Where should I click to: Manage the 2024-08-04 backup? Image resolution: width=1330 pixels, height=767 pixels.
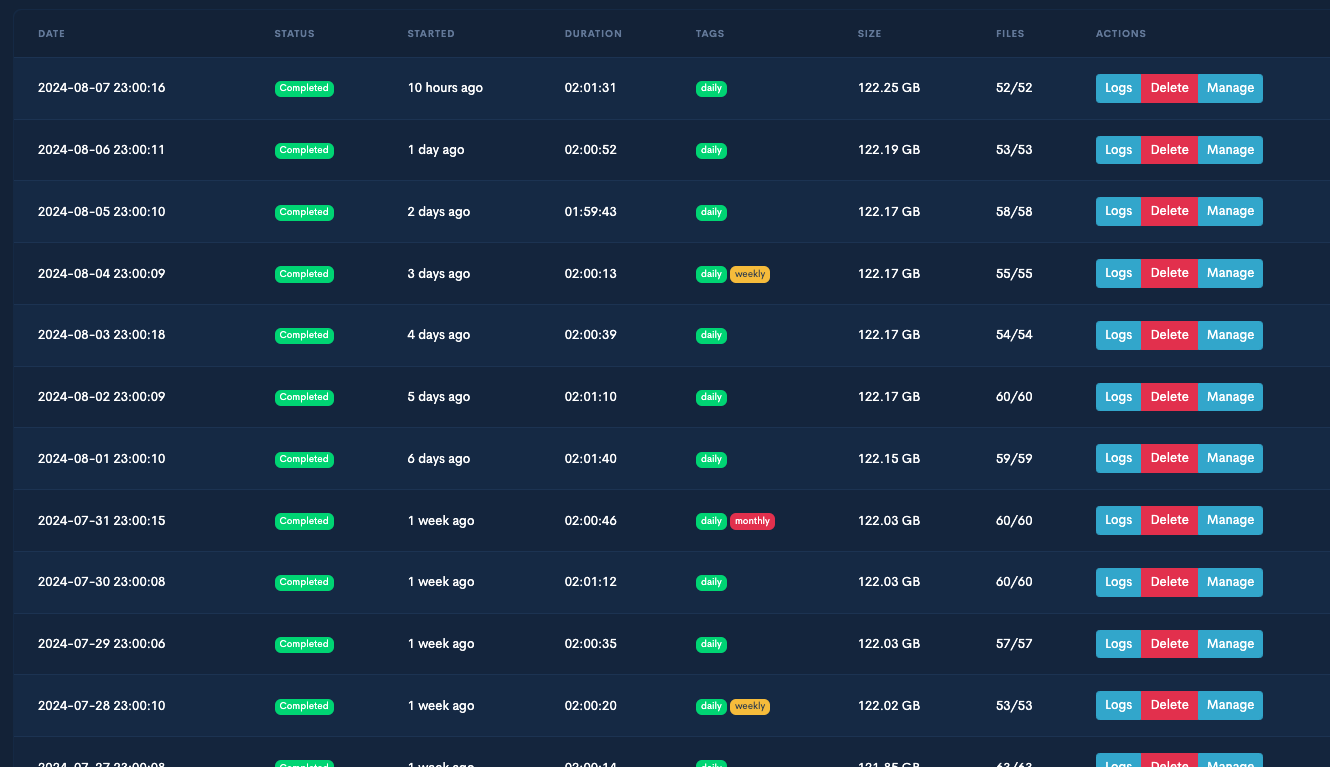coord(1230,273)
